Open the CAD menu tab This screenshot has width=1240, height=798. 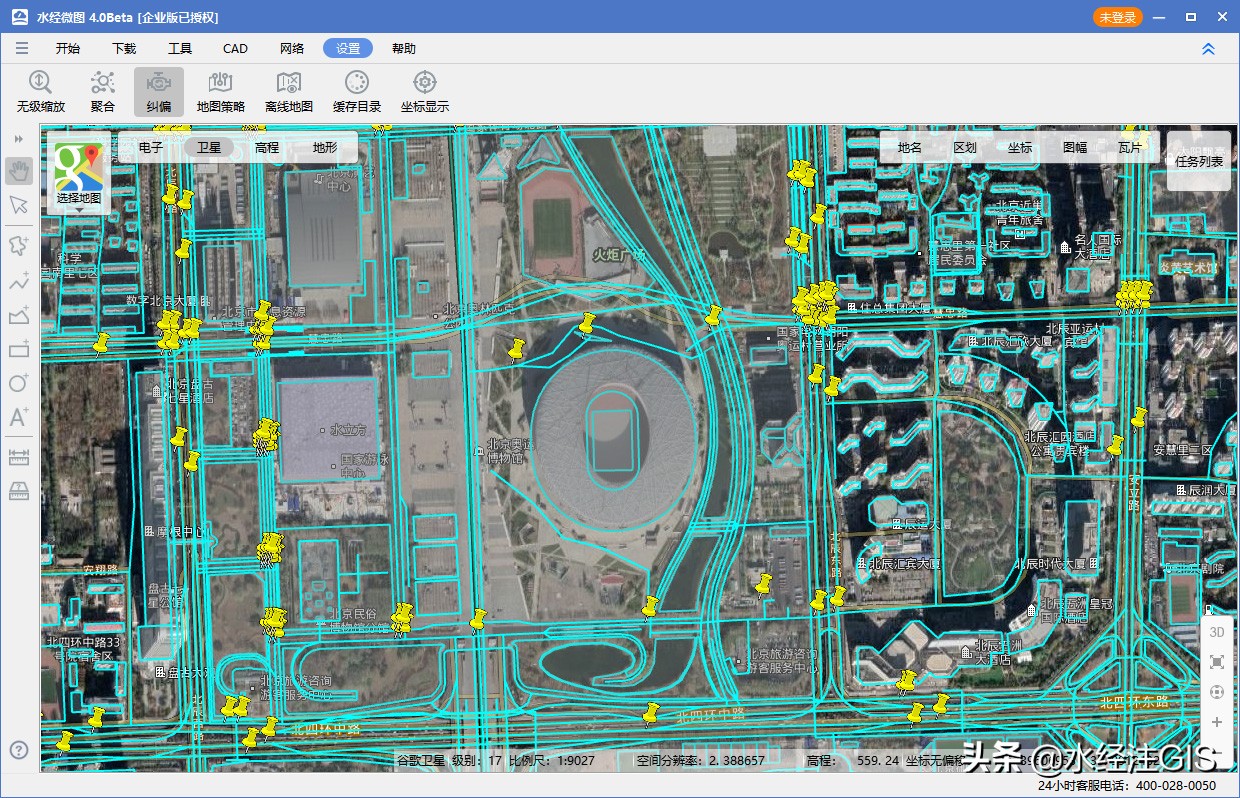[235, 48]
